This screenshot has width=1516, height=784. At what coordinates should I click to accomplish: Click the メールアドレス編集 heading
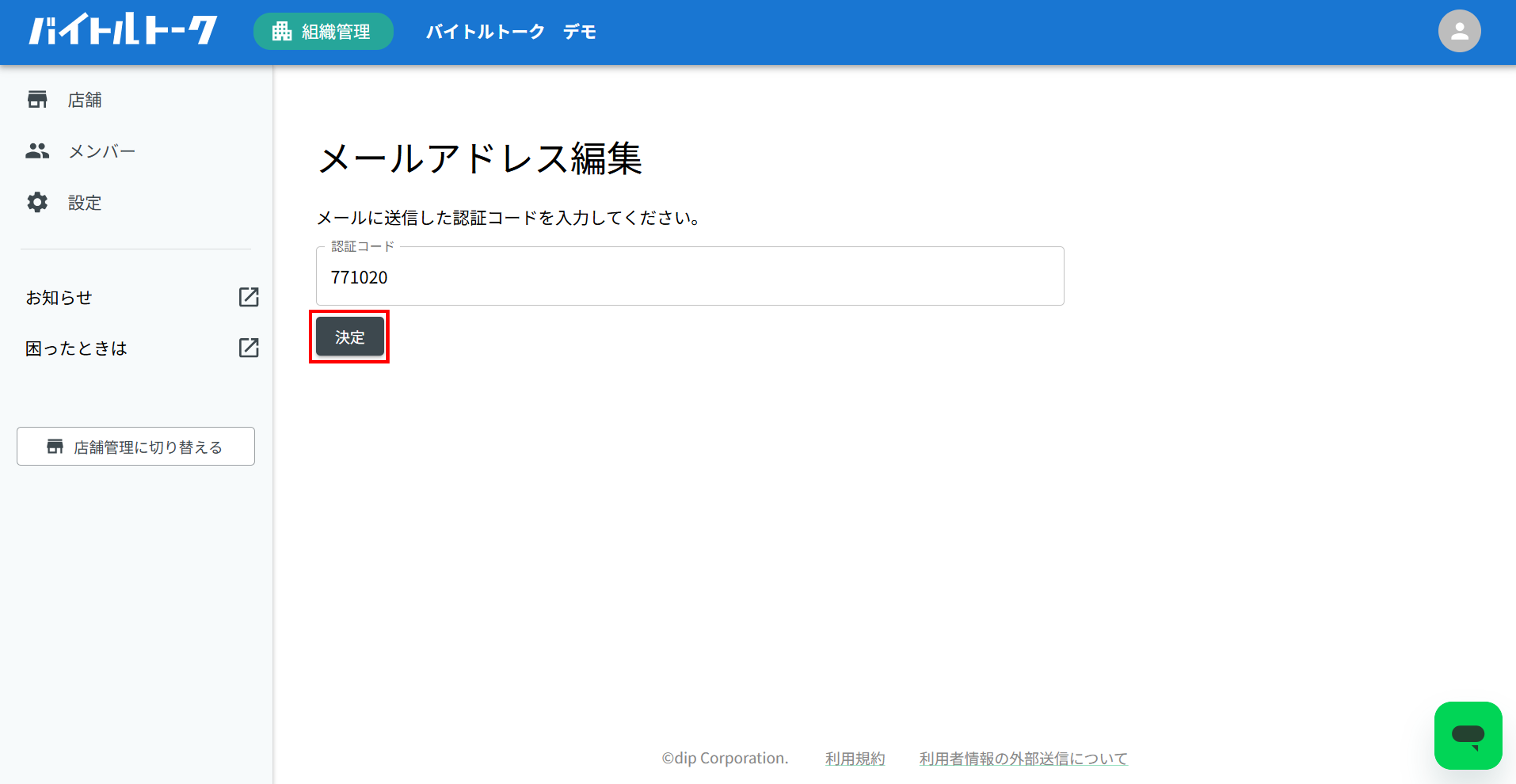pyautogui.click(x=480, y=158)
